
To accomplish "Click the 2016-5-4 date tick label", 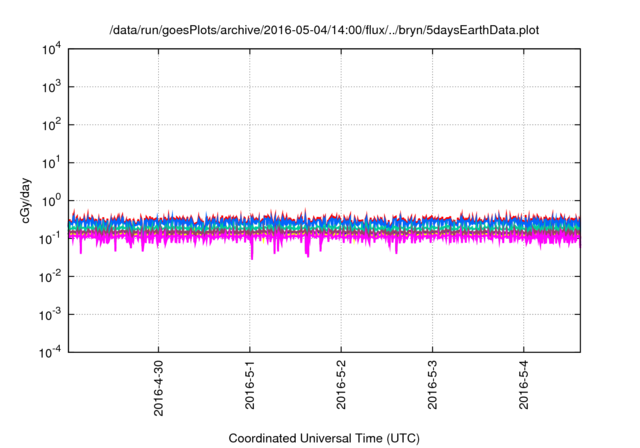I will pos(524,385).
